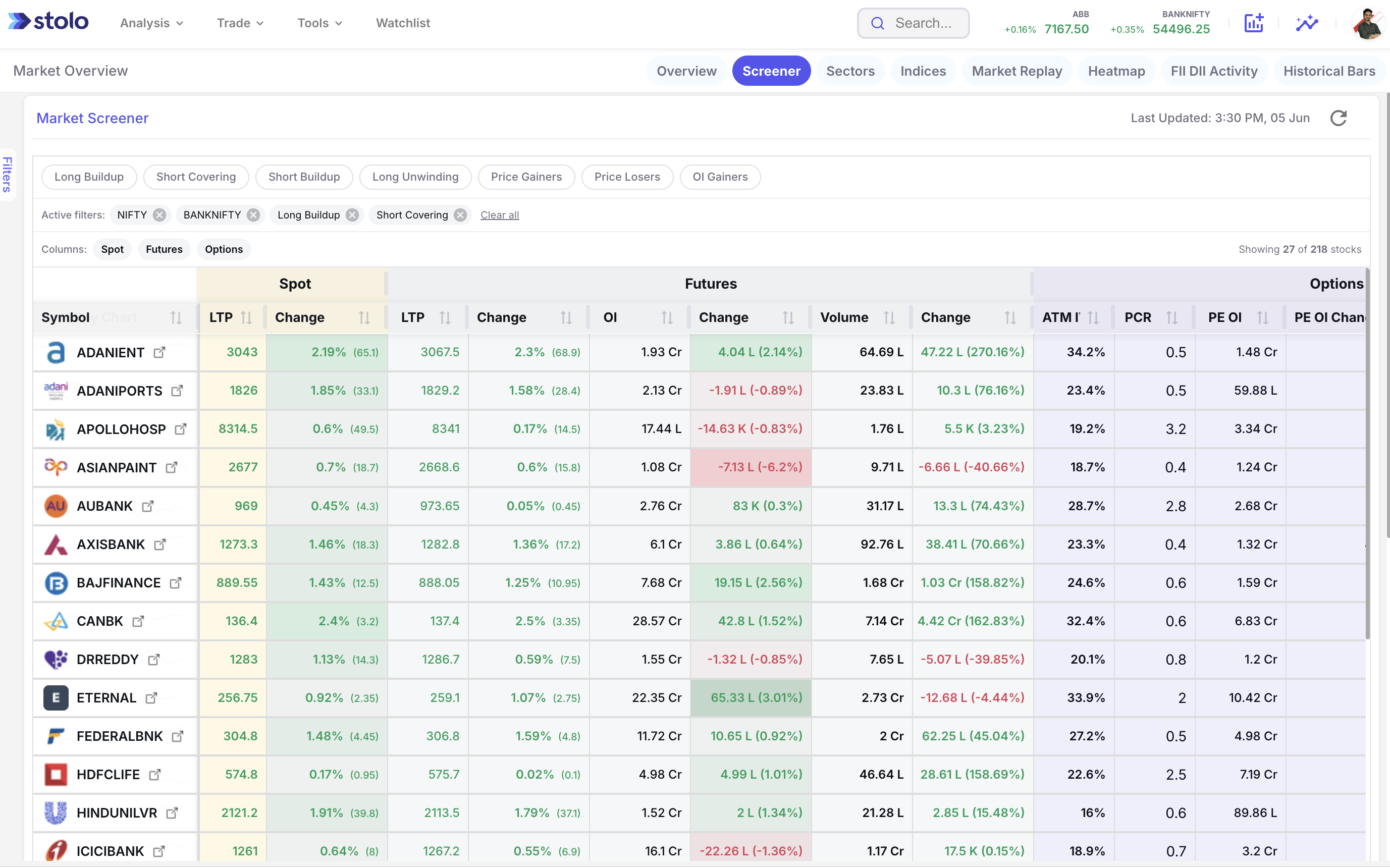
Task: Expand the Trade dropdown menu
Action: pyautogui.click(x=240, y=23)
